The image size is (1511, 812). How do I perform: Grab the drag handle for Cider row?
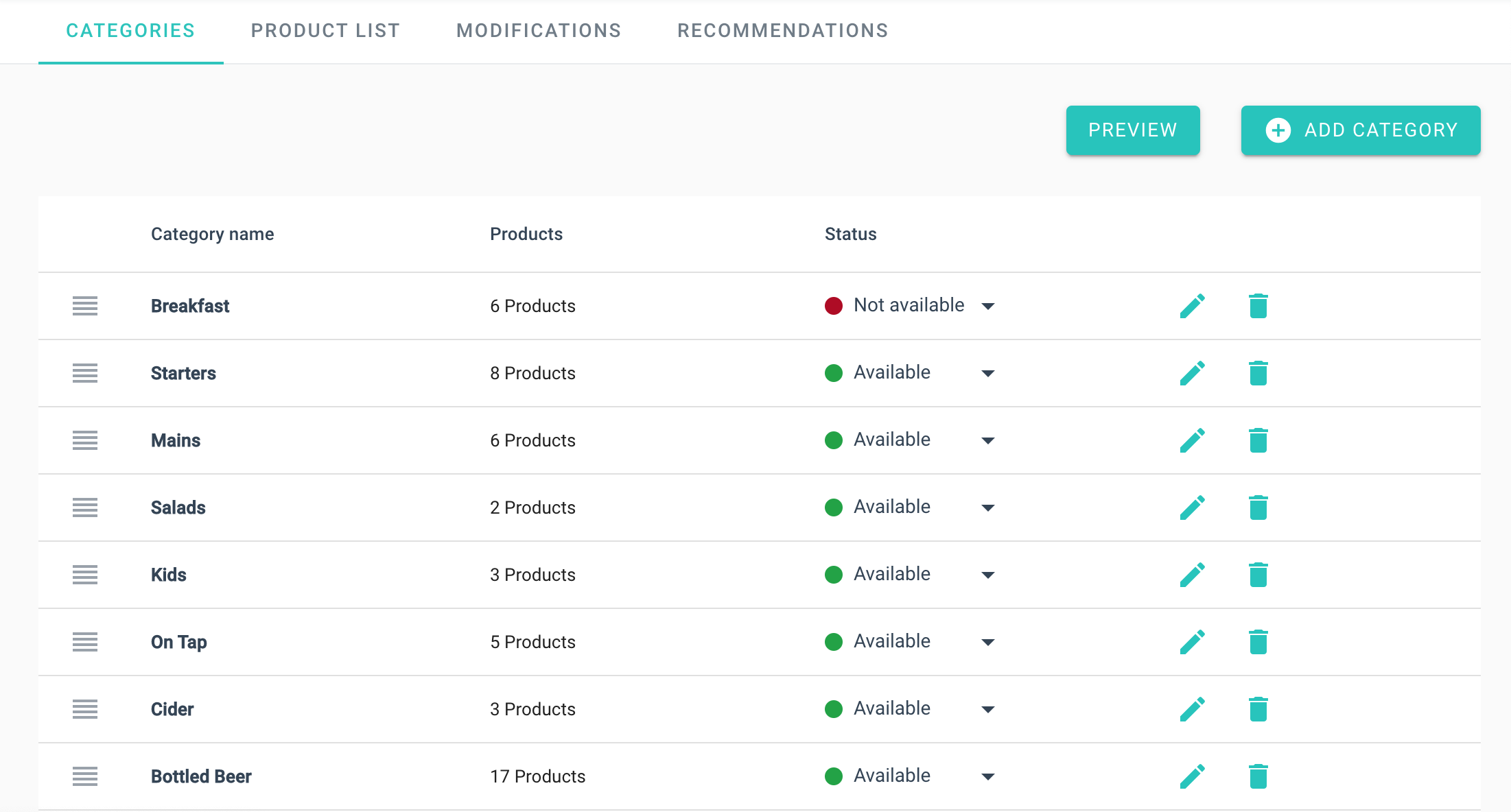(x=85, y=709)
